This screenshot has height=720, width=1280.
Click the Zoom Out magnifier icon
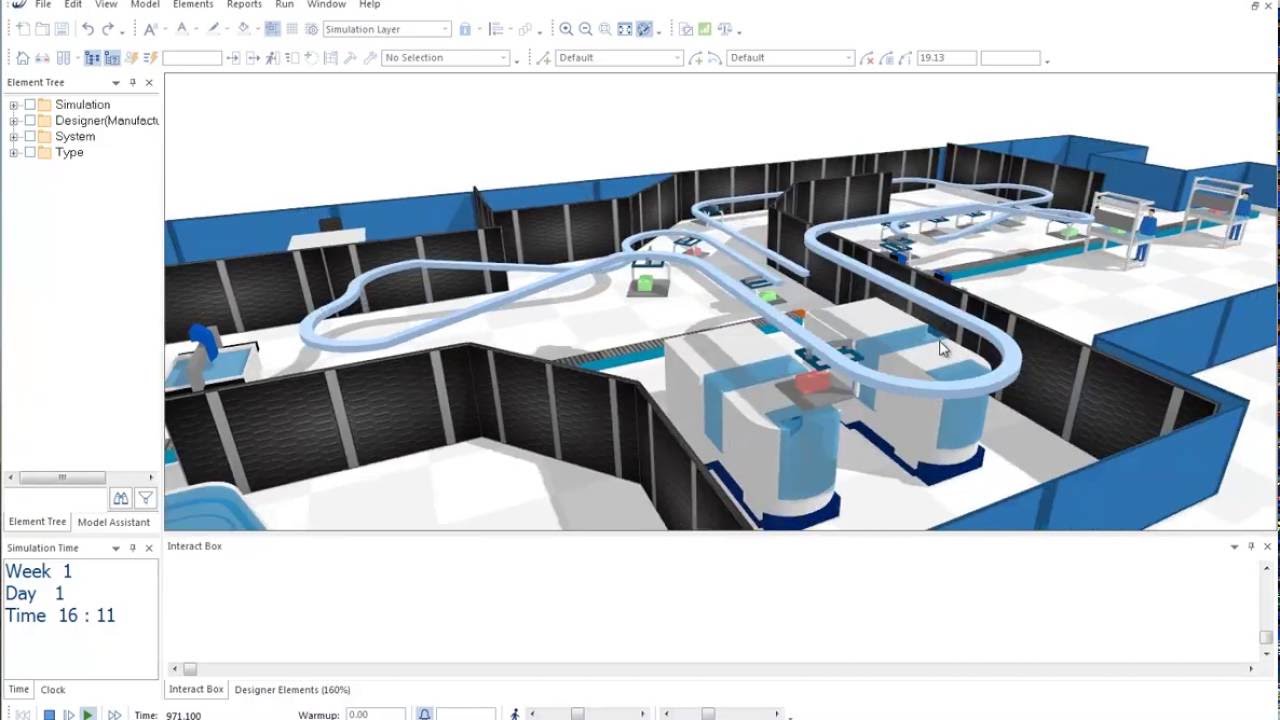[586, 29]
